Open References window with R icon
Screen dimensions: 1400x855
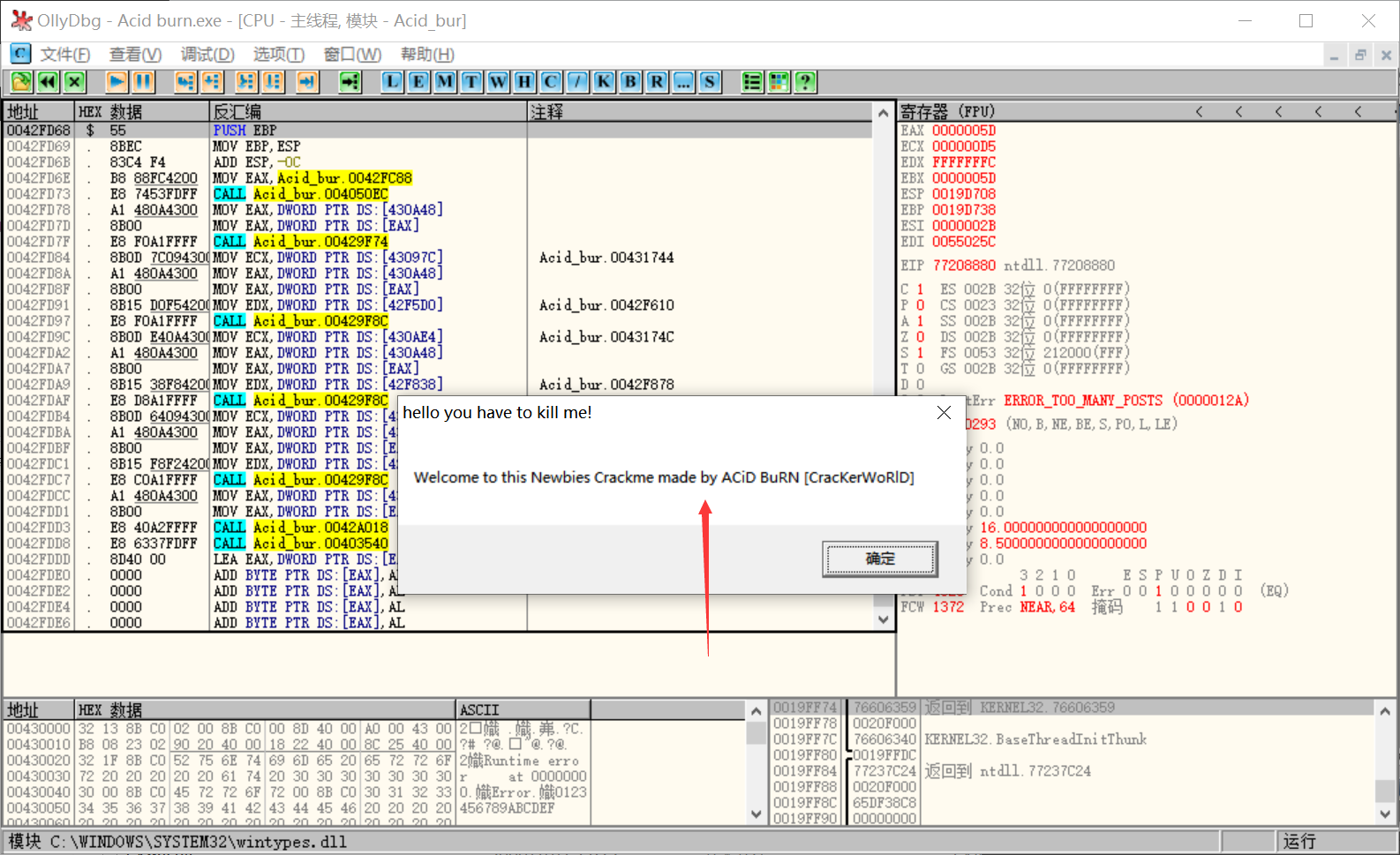point(657,82)
